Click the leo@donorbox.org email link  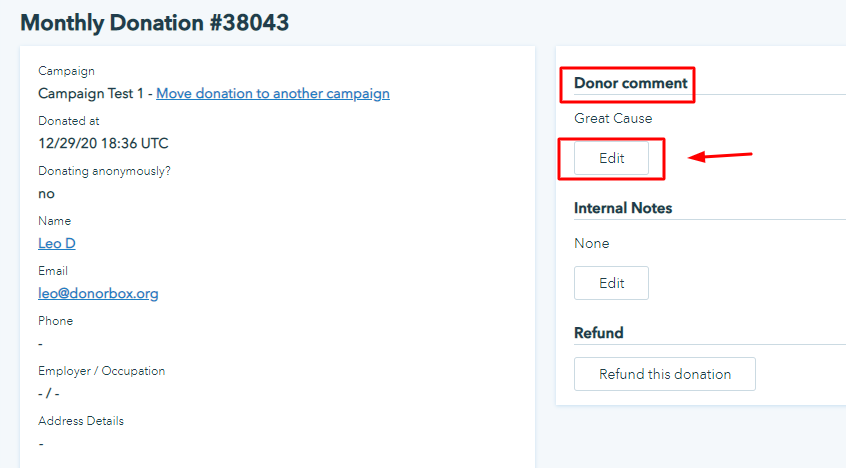click(98, 294)
